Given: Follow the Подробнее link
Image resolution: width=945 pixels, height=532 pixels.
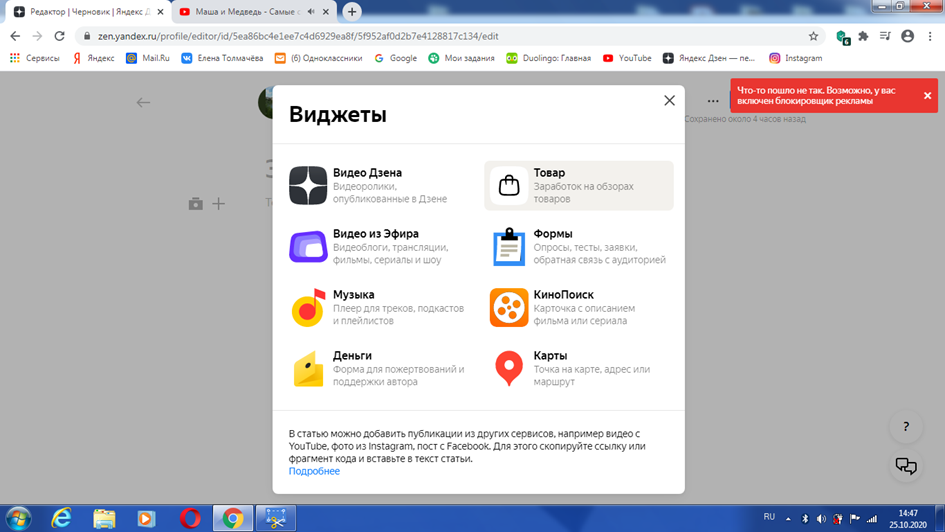Looking at the screenshot, I should 314,471.
